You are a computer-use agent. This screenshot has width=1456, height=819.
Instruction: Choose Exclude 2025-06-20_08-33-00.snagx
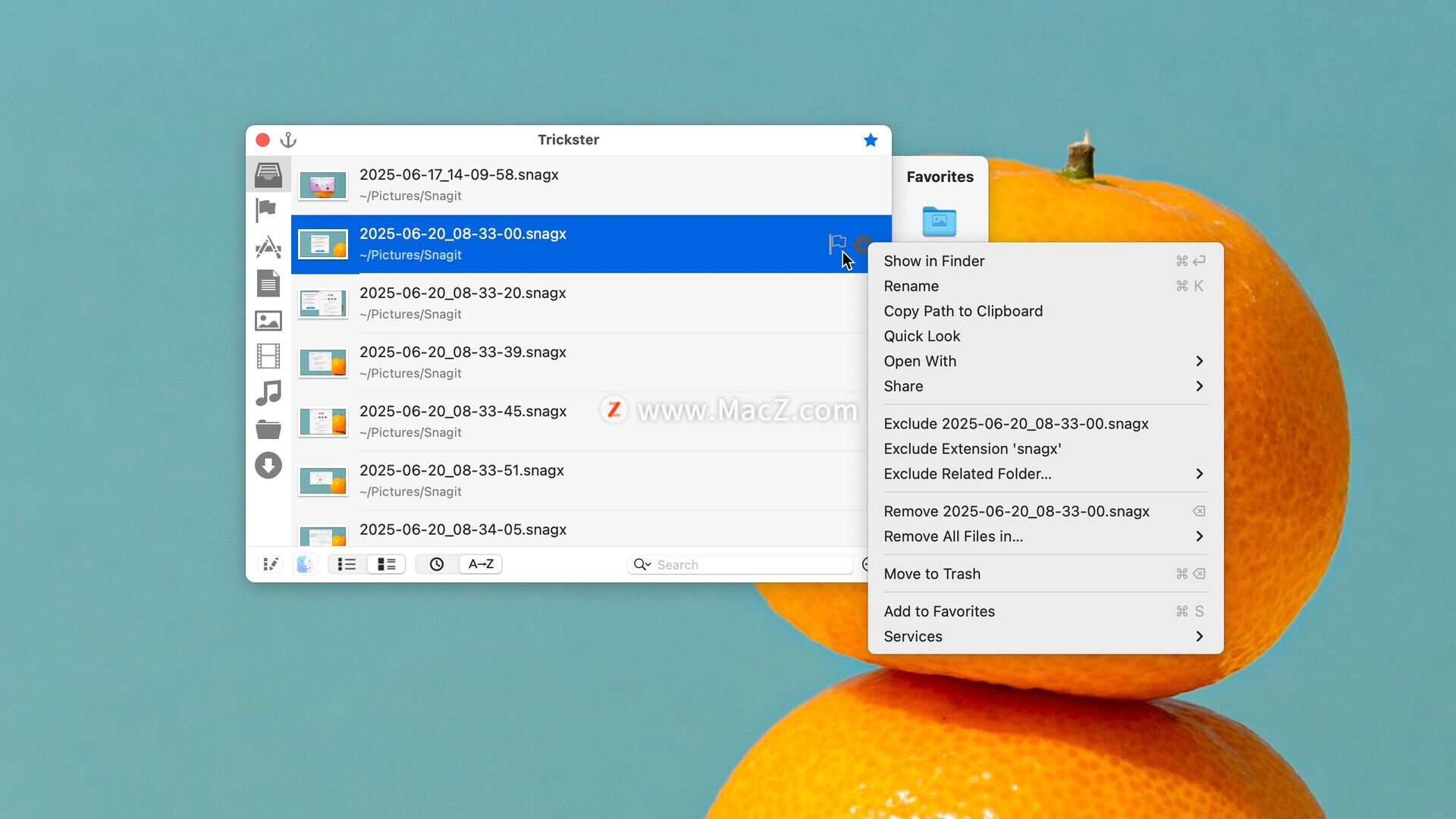(1046, 424)
